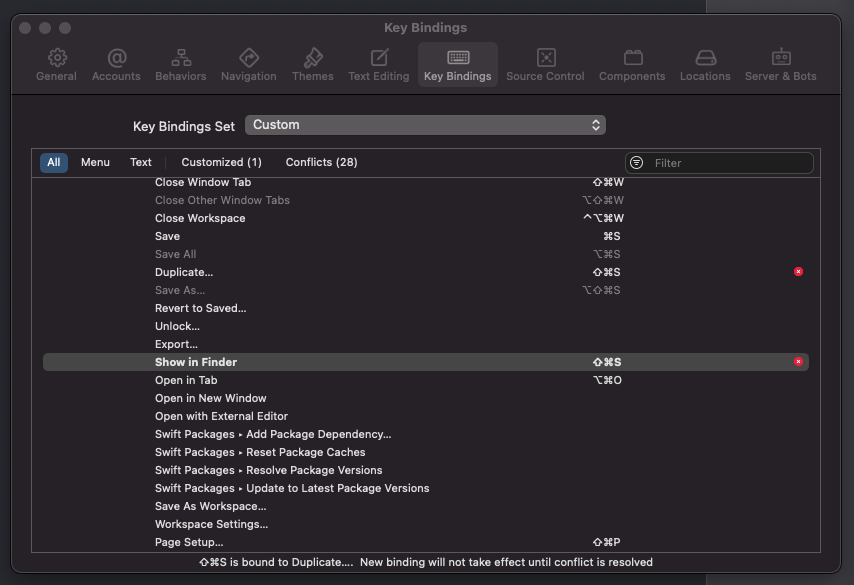Select the Open in Tab row
This screenshot has height=585, width=854.
coord(426,380)
